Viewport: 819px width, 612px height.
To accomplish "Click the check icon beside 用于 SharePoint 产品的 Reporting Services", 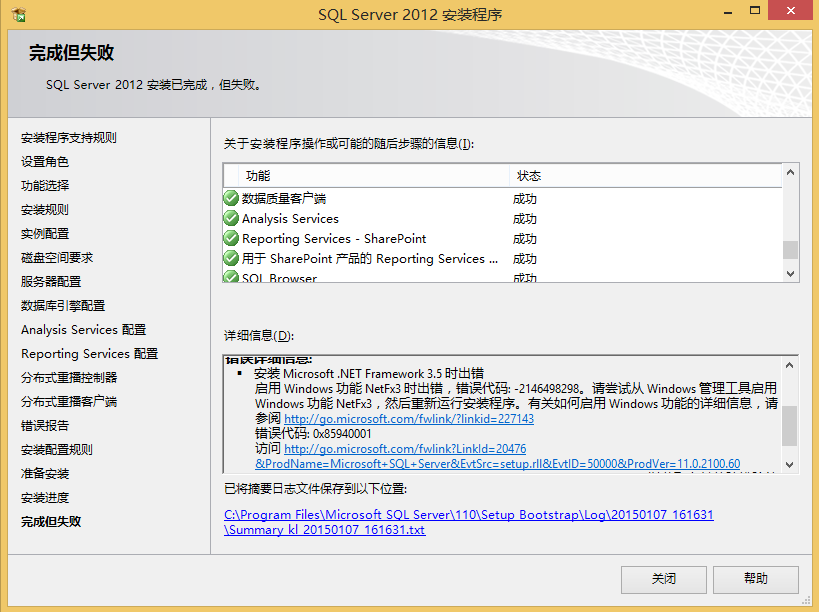I will point(231,258).
